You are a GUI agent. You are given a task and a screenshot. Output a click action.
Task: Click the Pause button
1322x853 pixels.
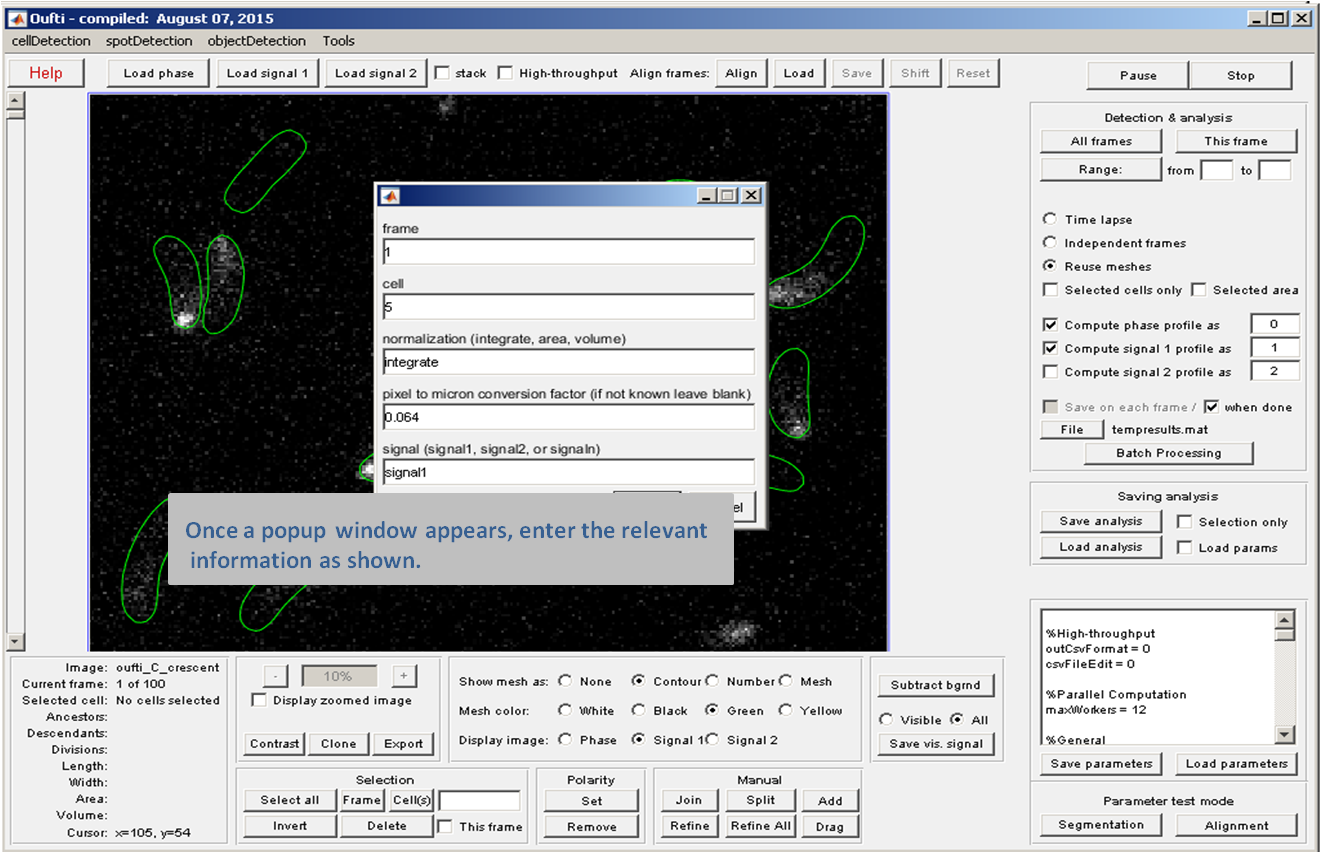pyautogui.click(x=1138, y=75)
